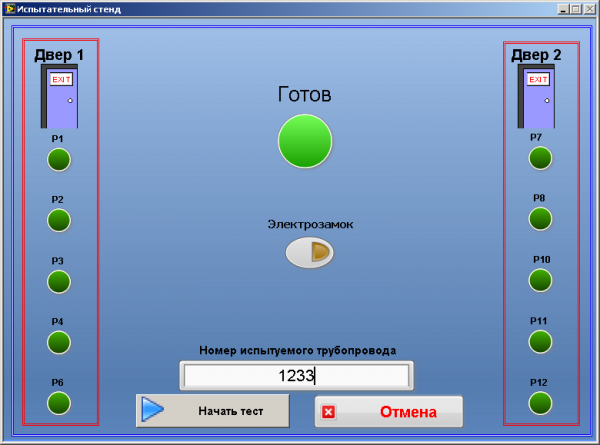
Task: Minimize the Испытательный стенд window
Action: (x=562, y=9)
